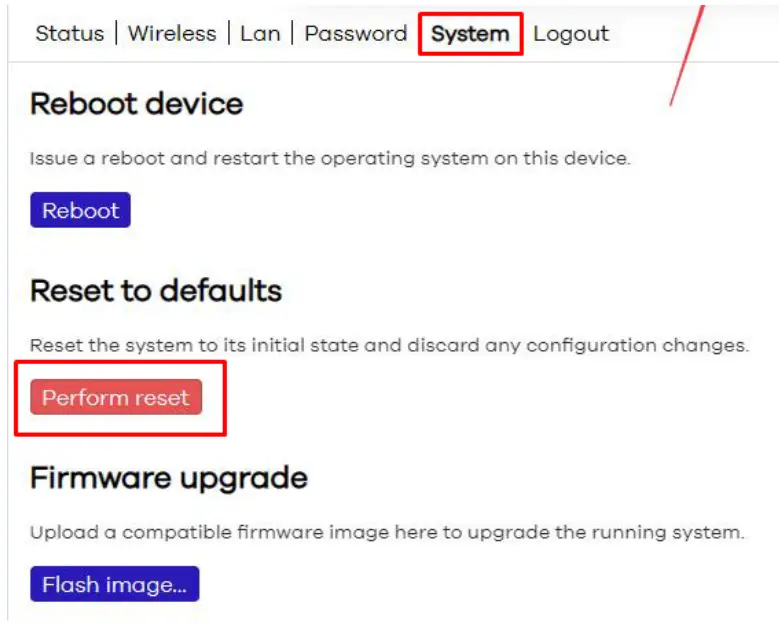This screenshot has width=779, height=624.
Task: Click Logout in the navigation bar
Action: tap(571, 34)
